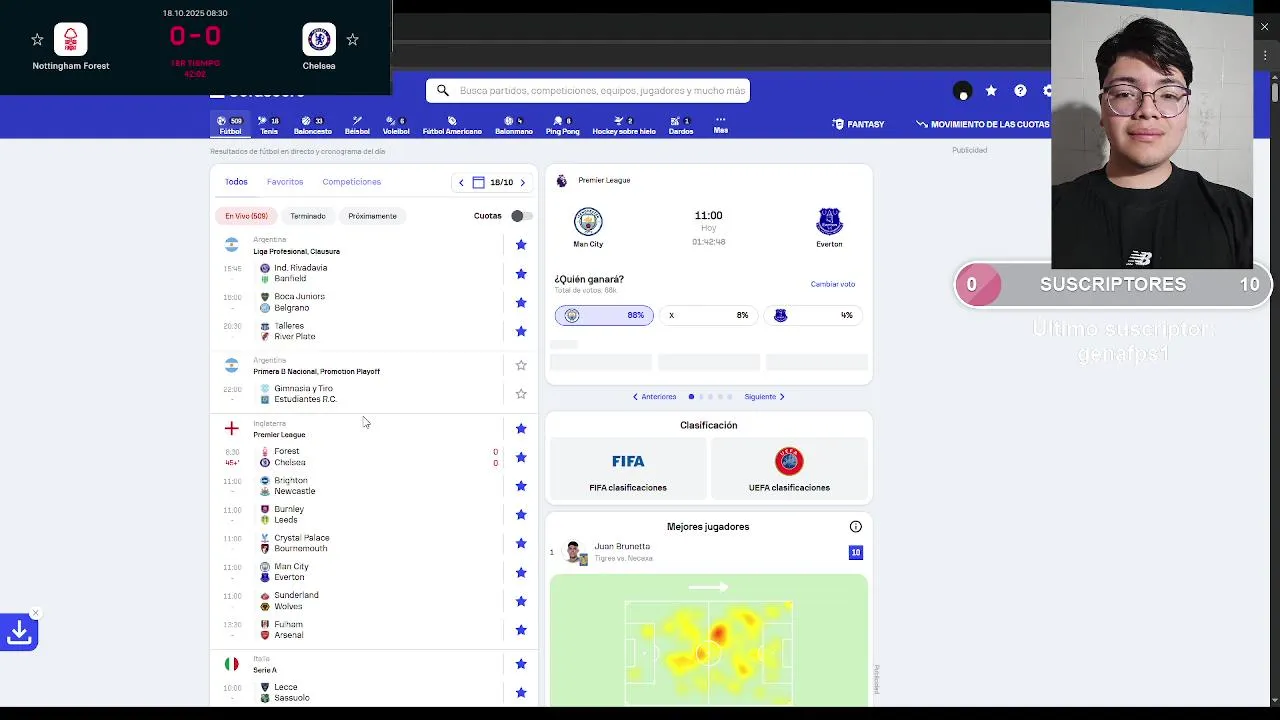Toggle favorite star for Fulham vs Arsenal

521,630
